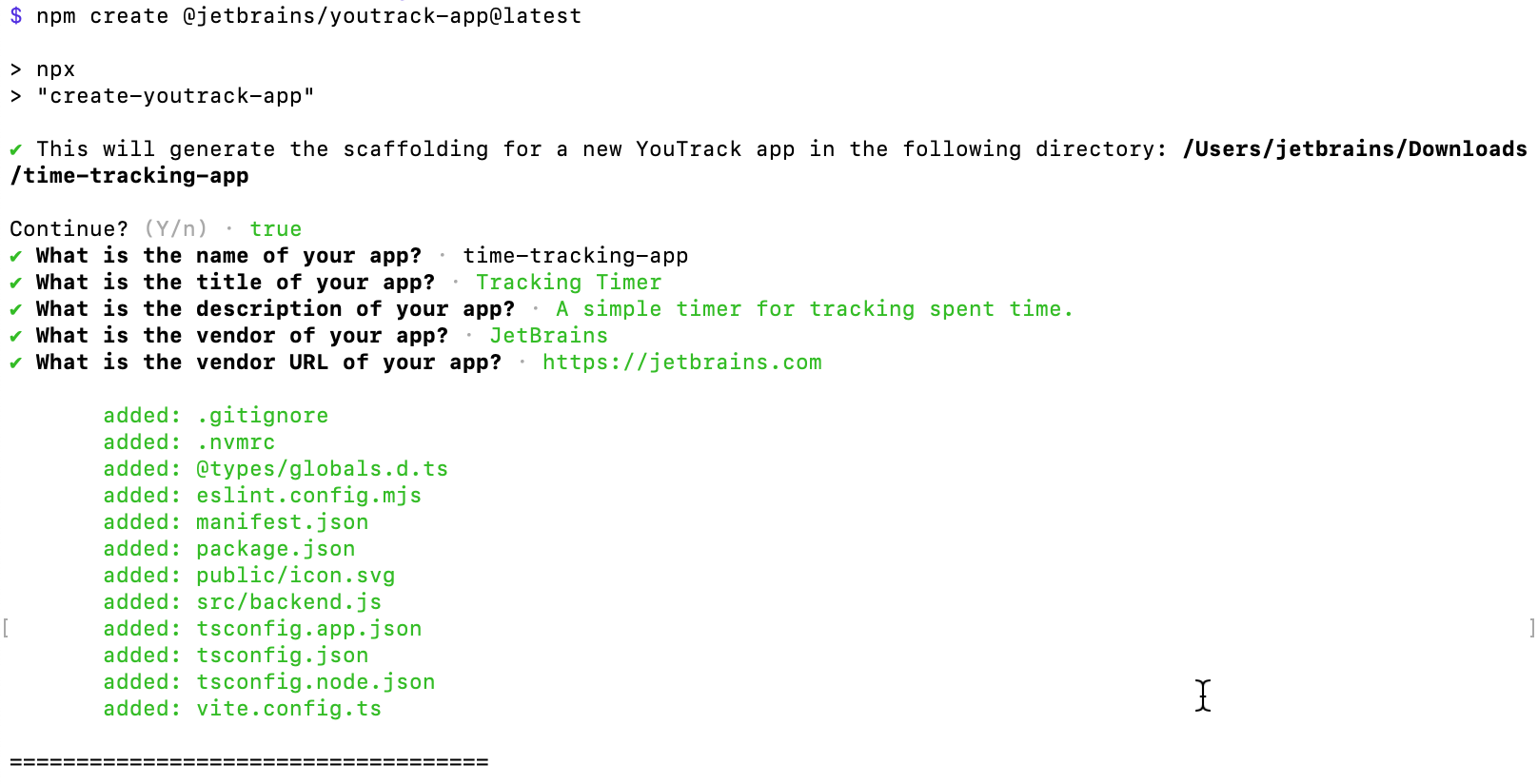The image size is (1538, 784).
Task: Click the /Users/jetbrains/Downloads directory path
Action: (1354, 149)
